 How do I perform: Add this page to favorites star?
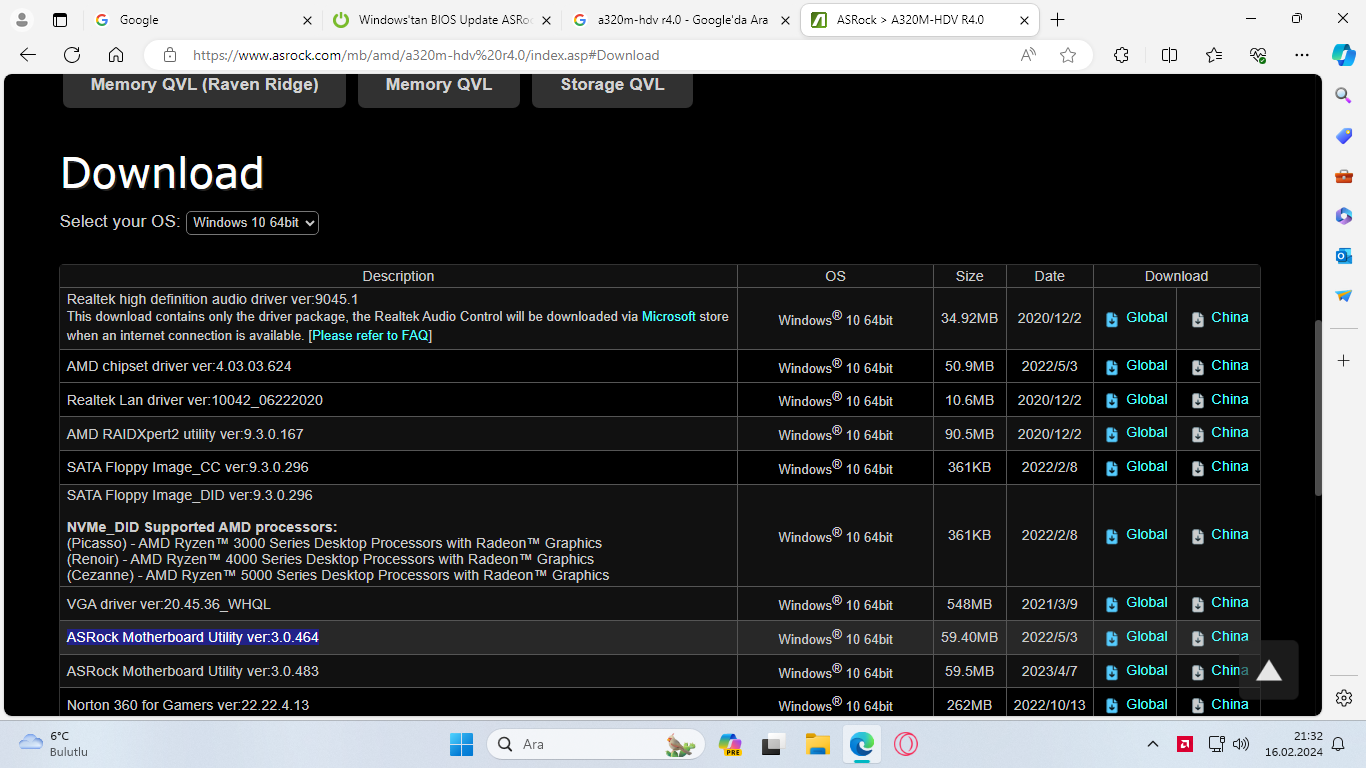tap(1068, 55)
